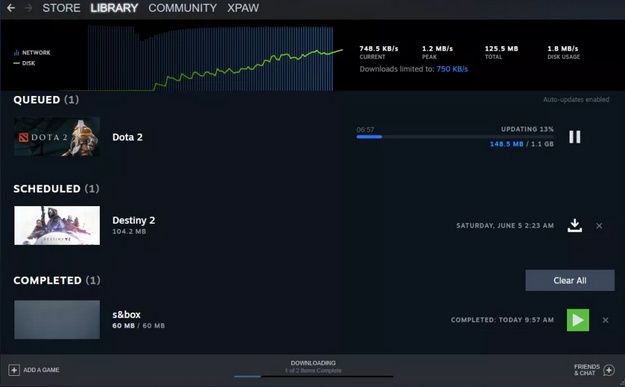Open the STORE tab
The image size is (625, 387).
pyautogui.click(x=61, y=8)
